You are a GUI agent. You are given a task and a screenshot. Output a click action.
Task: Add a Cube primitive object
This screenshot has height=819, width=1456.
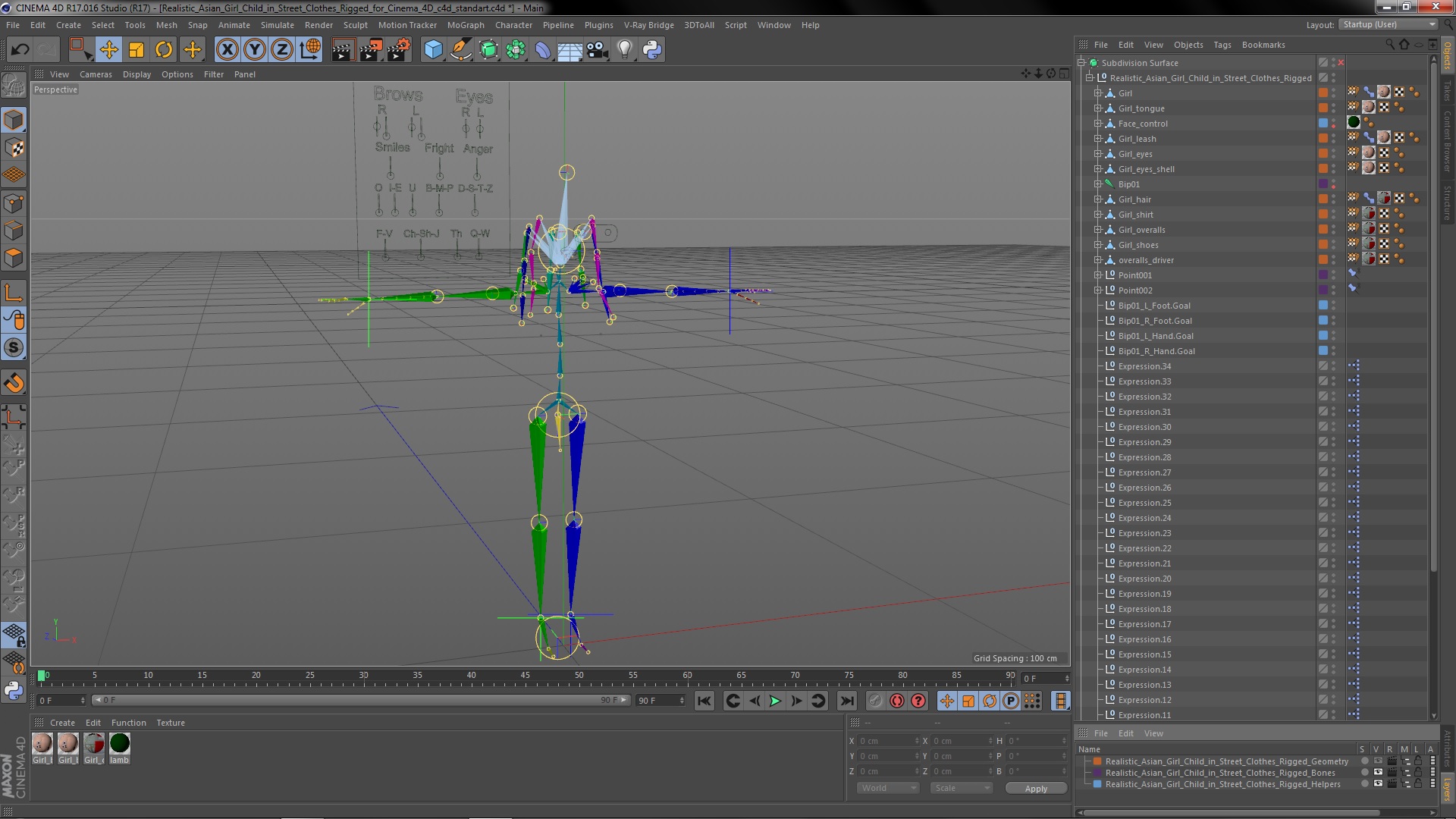(433, 50)
